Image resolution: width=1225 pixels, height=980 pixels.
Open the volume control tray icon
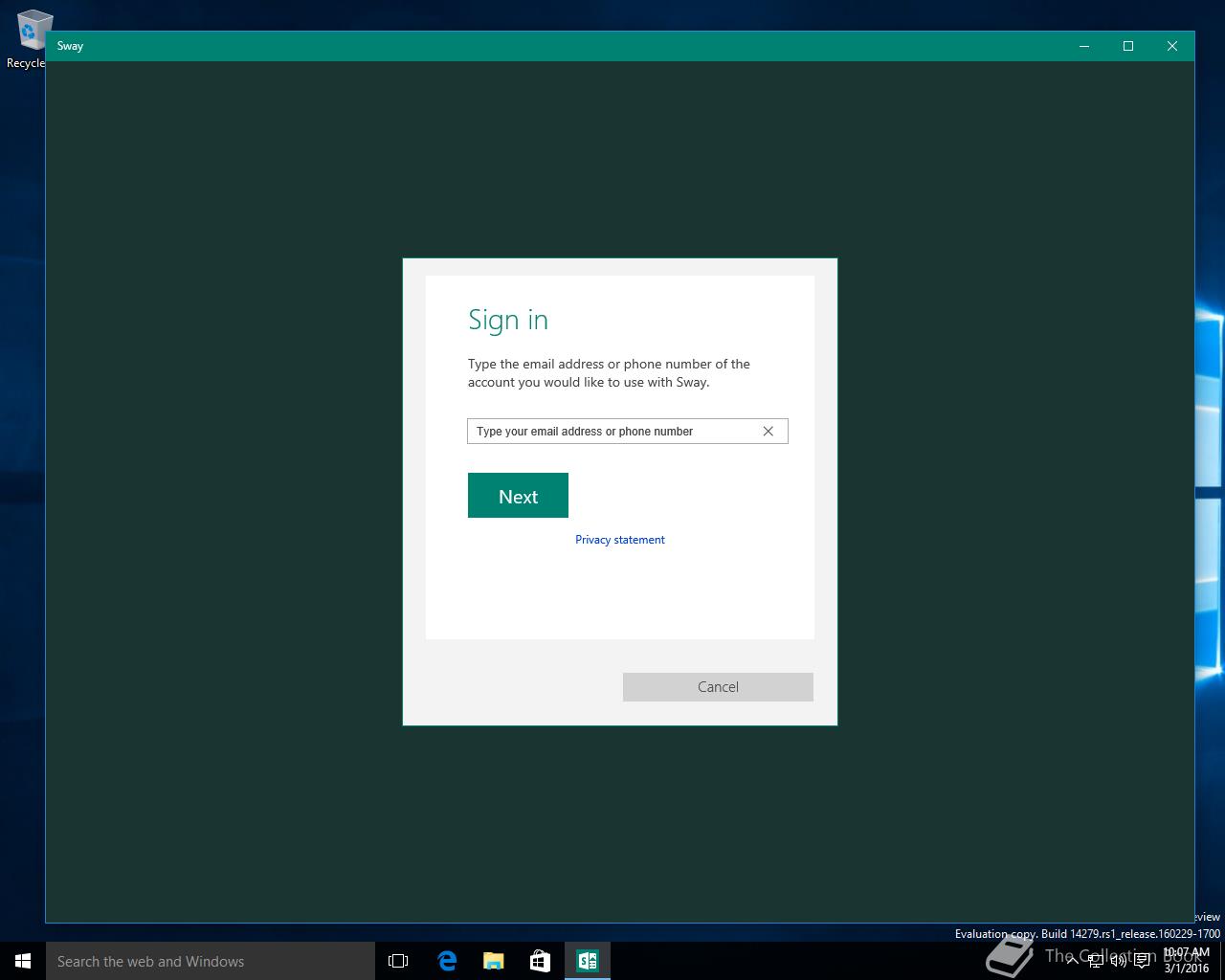[1118, 960]
